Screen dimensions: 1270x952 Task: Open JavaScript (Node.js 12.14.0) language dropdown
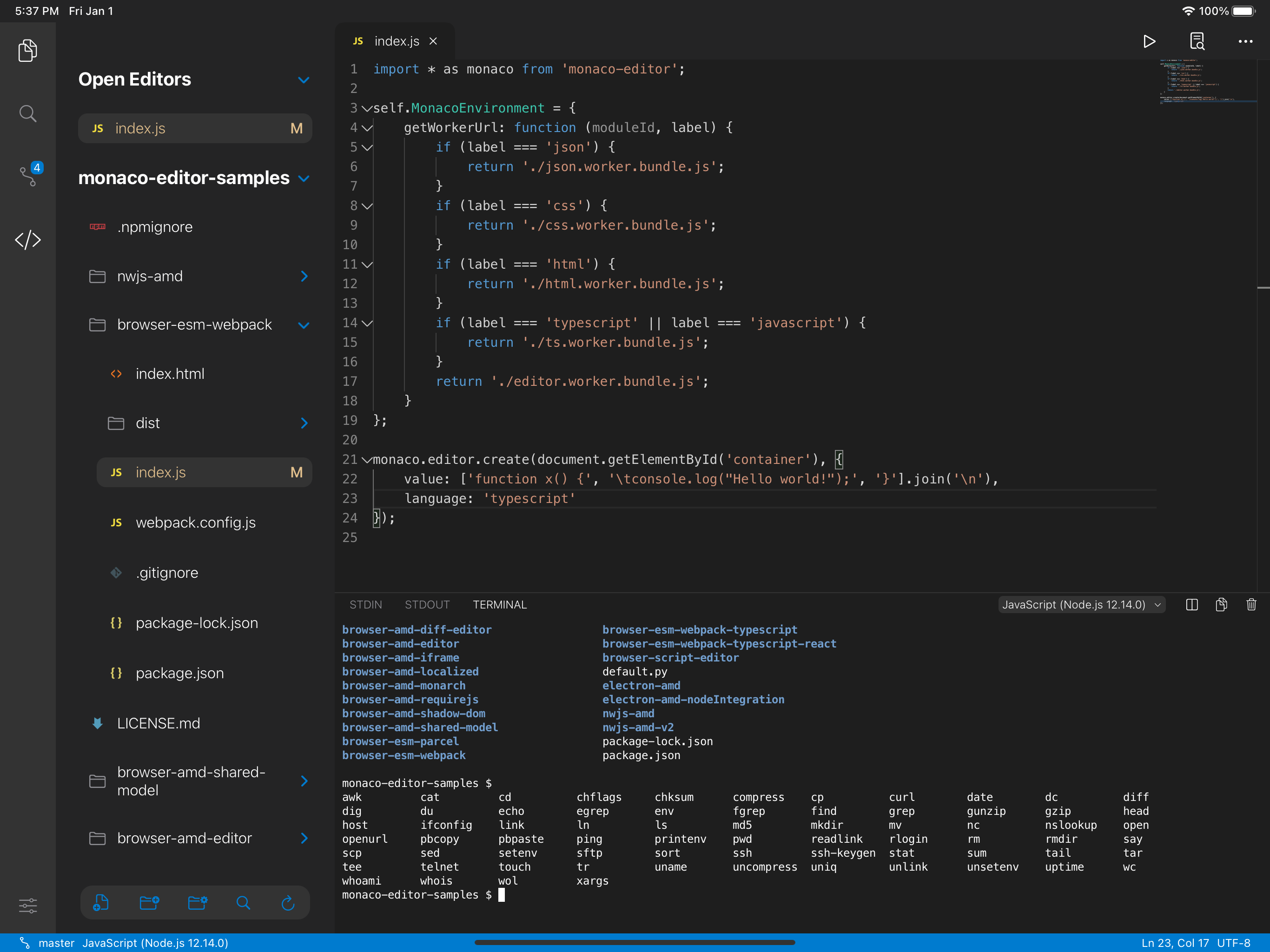coord(1081,605)
